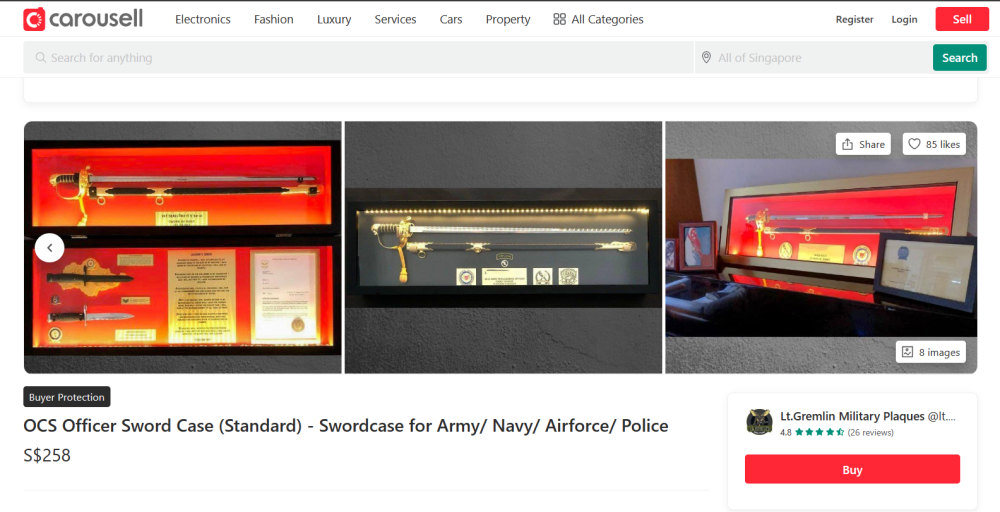Viewport: 1000px width, 512px height.
Task: Buy the OCS Officer Sword Case
Action: click(852, 469)
